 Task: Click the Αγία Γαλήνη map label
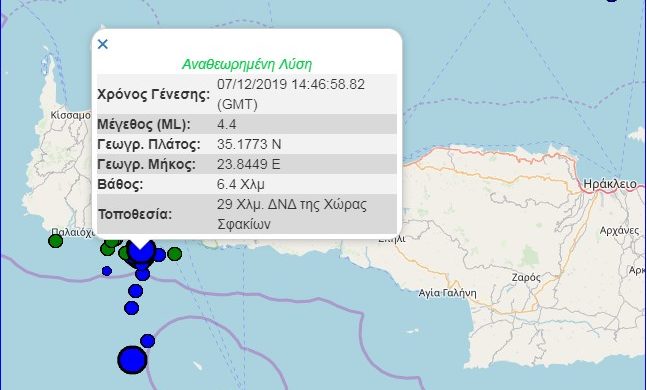pos(447,293)
